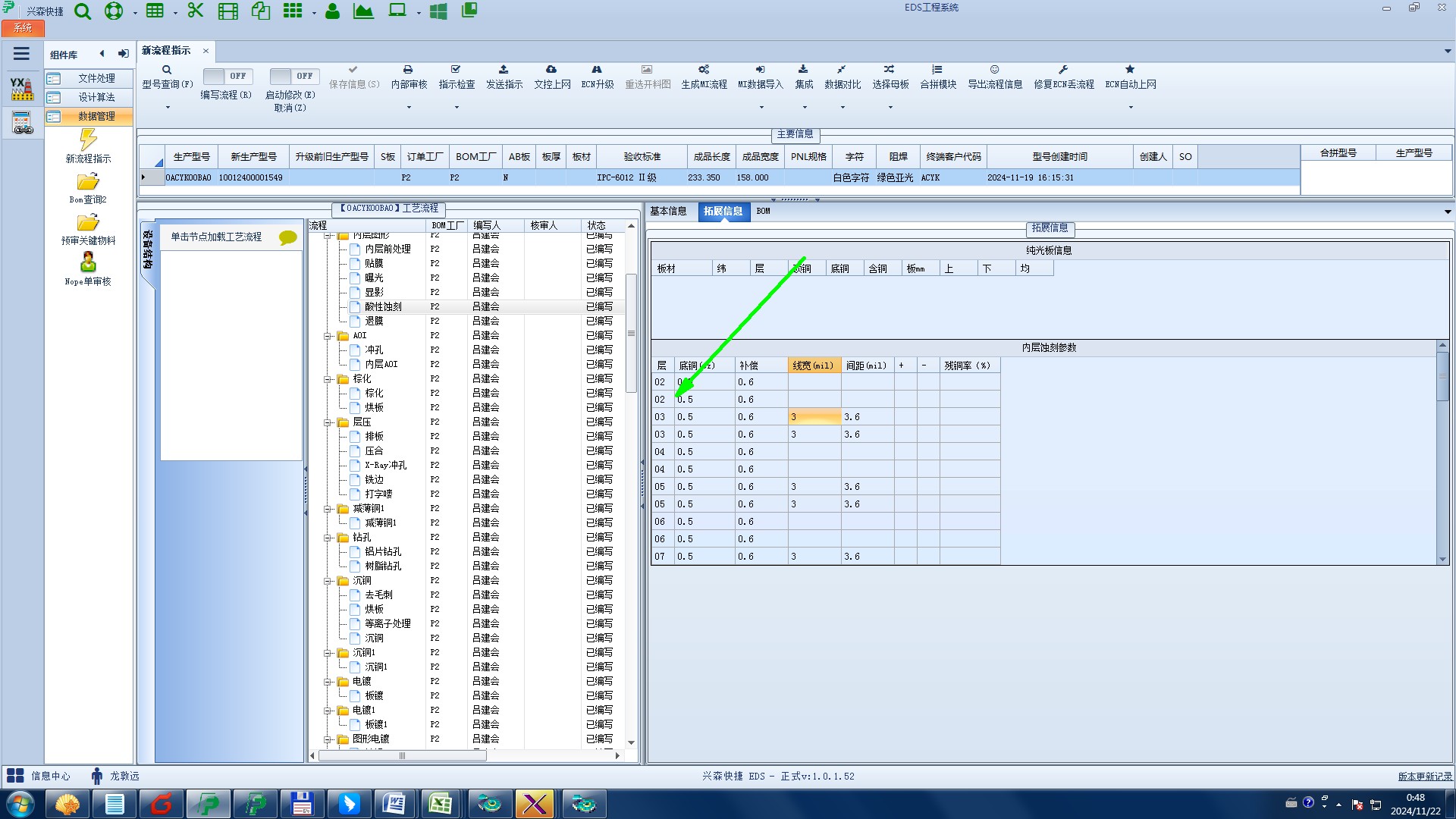
Task: Open the 版本更新记录 link
Action: [x=1424, y=777]
